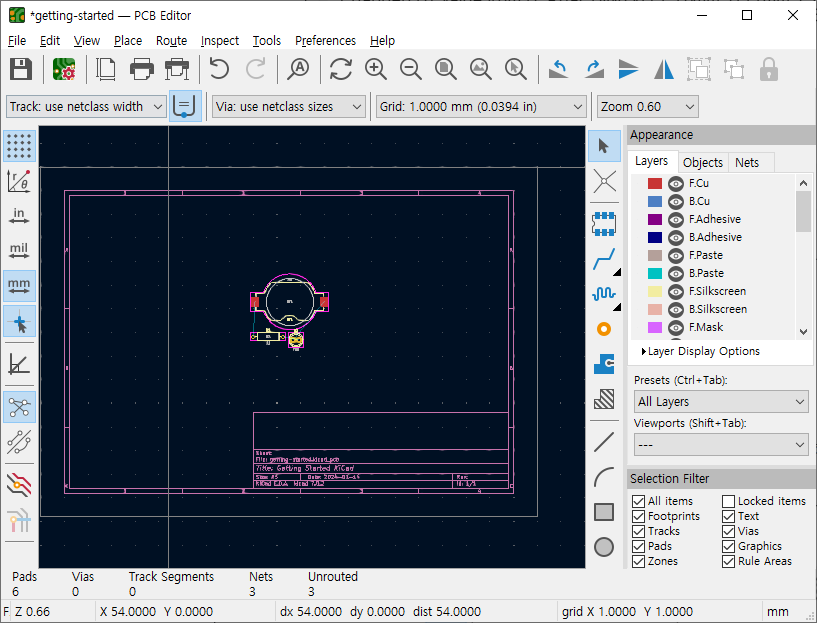Hide the F.Cu layer
Image resolution: width=817 pixels, height=623 pixels.
coord(676,183)
